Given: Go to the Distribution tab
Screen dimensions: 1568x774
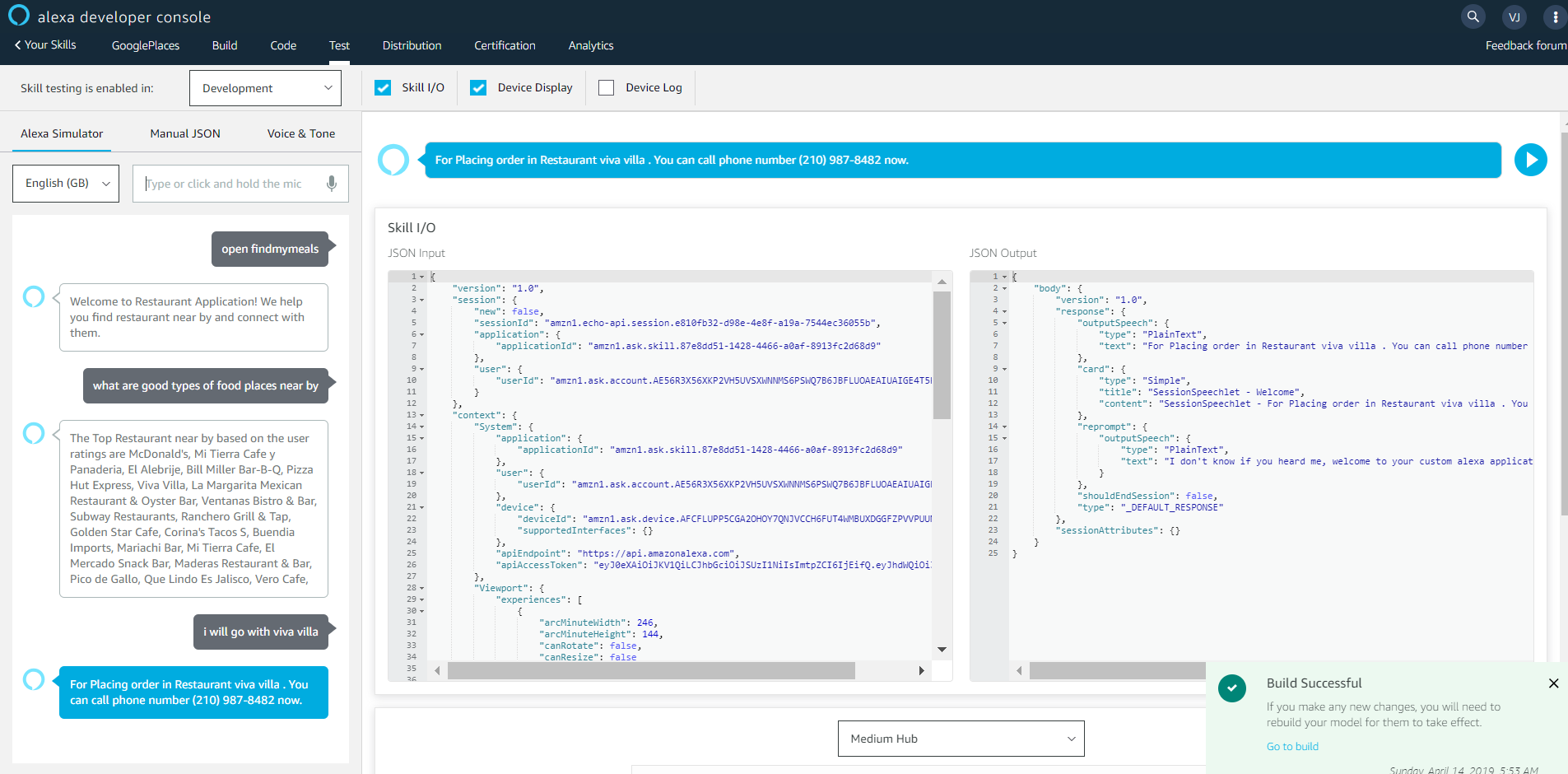Looking at the screenshot, I should [412, 45].
